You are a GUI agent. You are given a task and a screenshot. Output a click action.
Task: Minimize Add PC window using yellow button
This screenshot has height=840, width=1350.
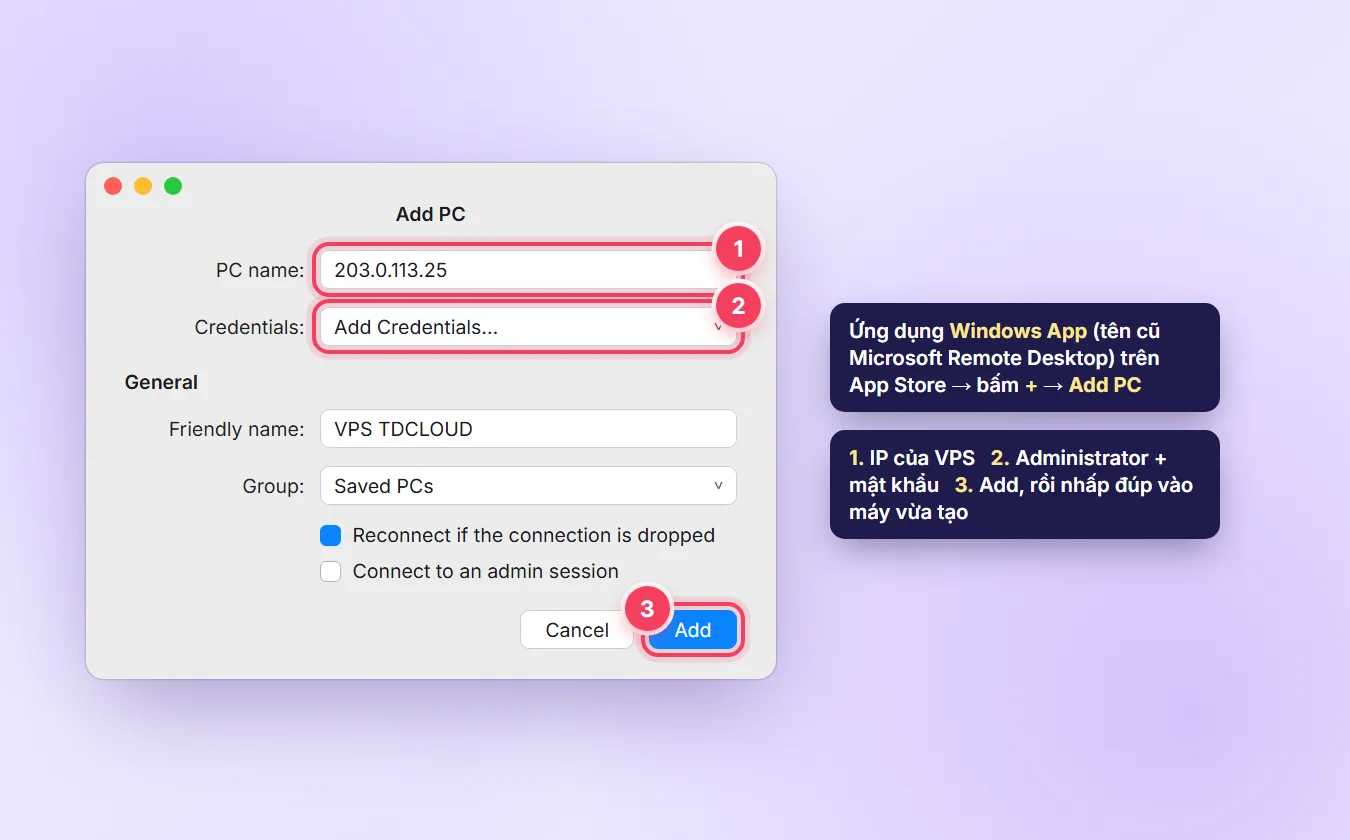click(x=143, y=186)
